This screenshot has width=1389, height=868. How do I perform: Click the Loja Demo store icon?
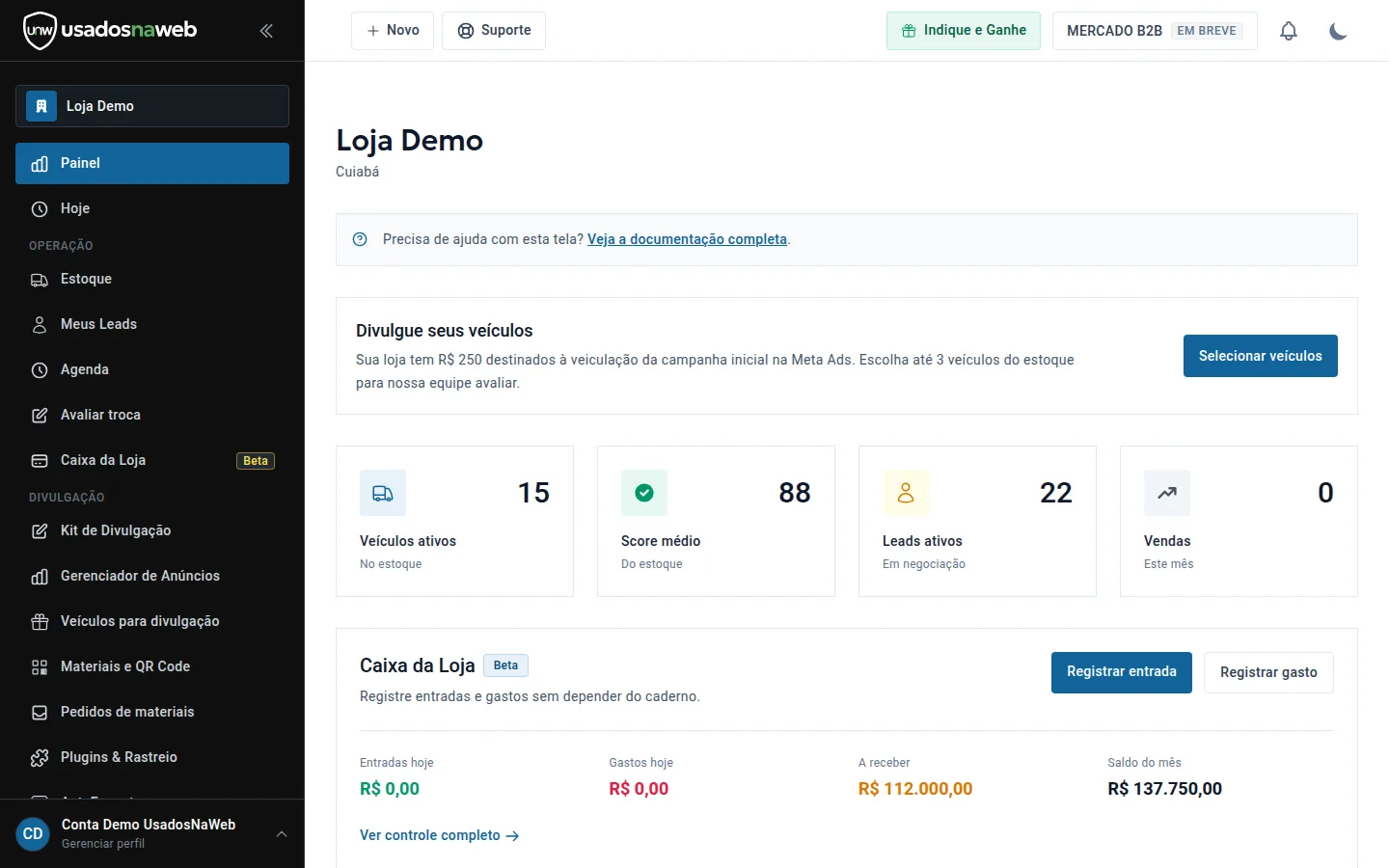[41, 106]
